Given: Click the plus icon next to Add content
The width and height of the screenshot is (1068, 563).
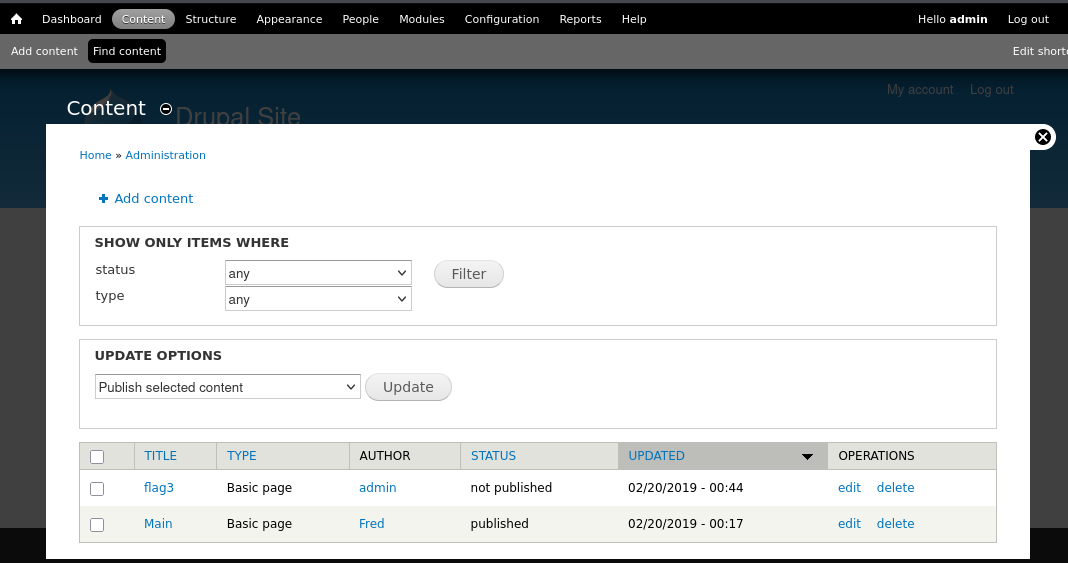Looking at the screenshot, I should pyautogui.click(x=103, y=199).
